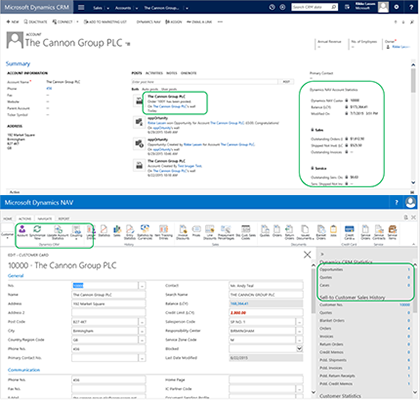
Task: Open the form selector arrow beside account title
Action: coord(128,44)
